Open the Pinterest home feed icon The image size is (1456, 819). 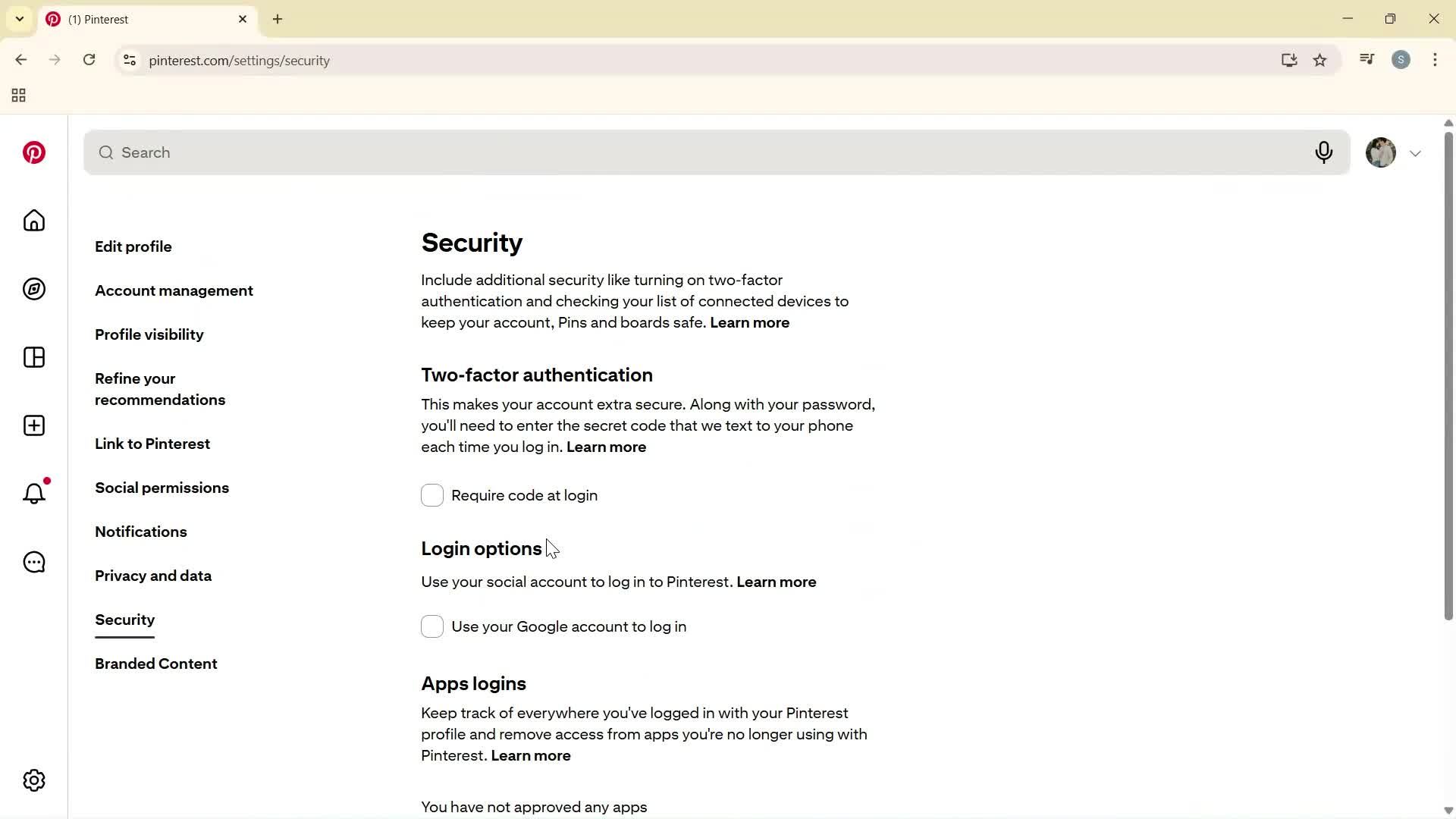coord(33,221)
